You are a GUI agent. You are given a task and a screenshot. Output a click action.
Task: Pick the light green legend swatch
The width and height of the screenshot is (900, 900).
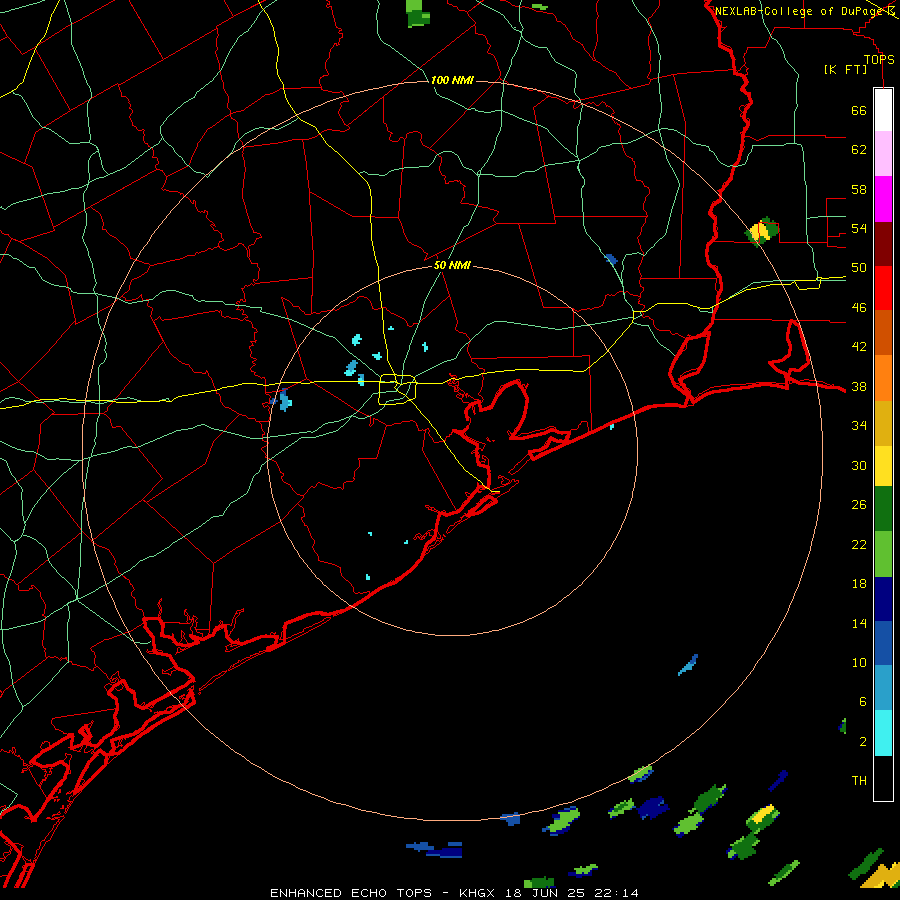tap(883, 554)
